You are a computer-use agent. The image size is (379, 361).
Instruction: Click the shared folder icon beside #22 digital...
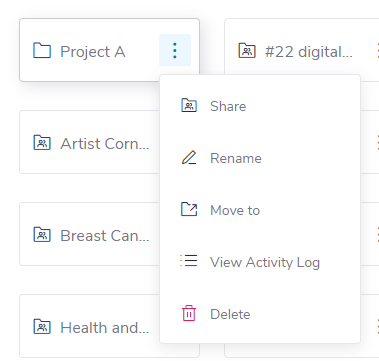(247, 50)
